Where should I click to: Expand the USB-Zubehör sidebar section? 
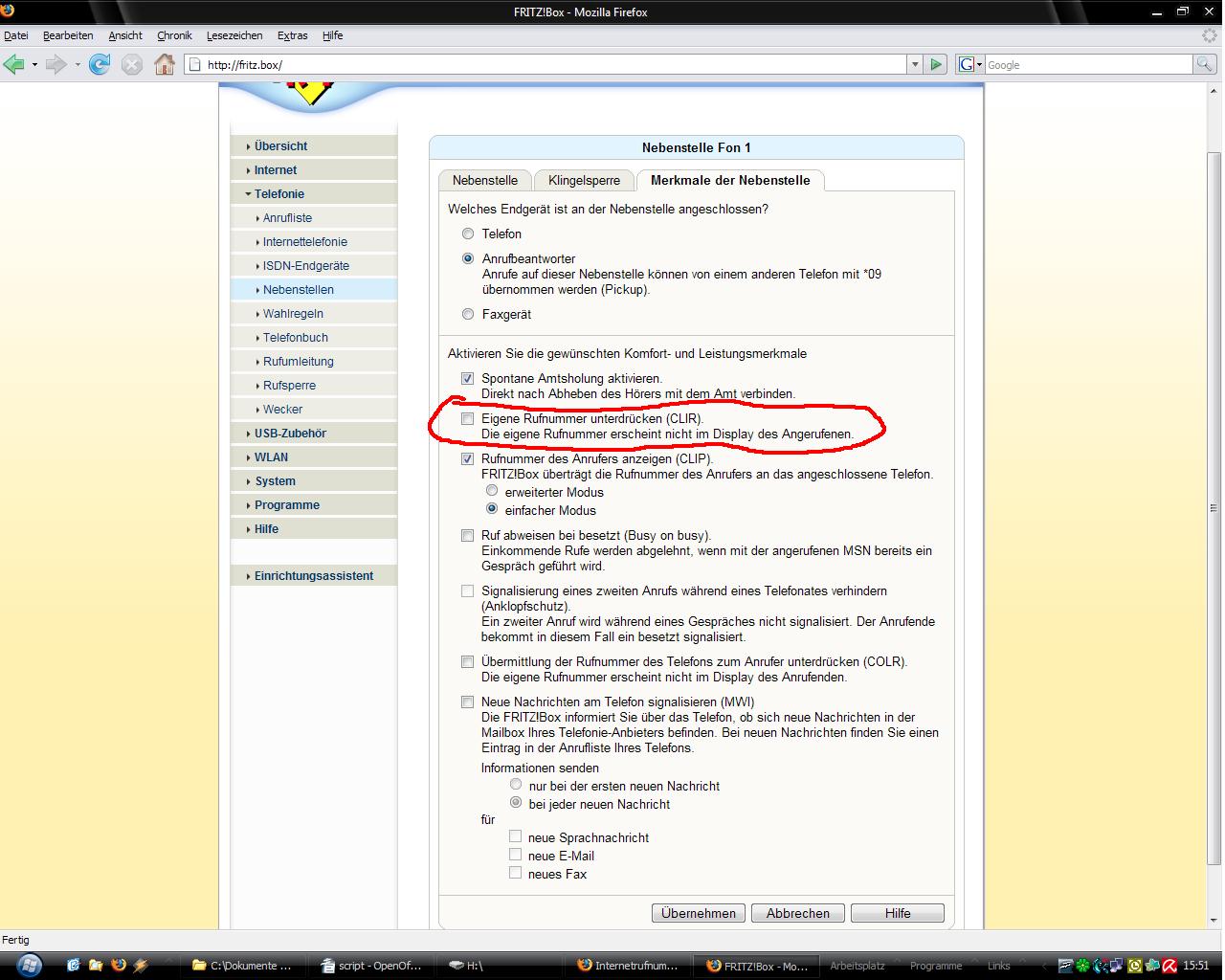point(314,434)
